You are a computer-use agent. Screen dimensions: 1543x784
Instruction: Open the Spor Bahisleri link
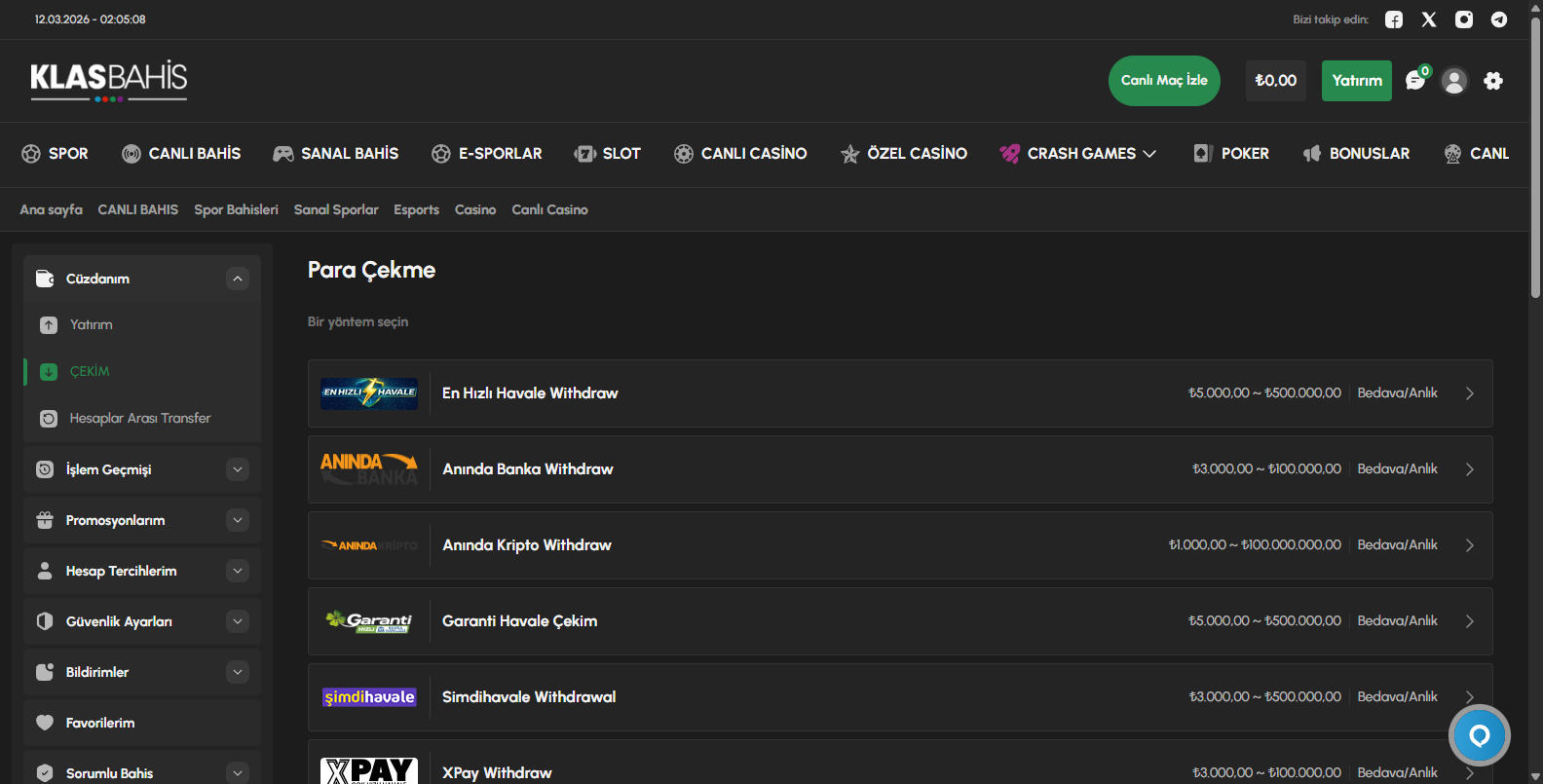point(236,209)
